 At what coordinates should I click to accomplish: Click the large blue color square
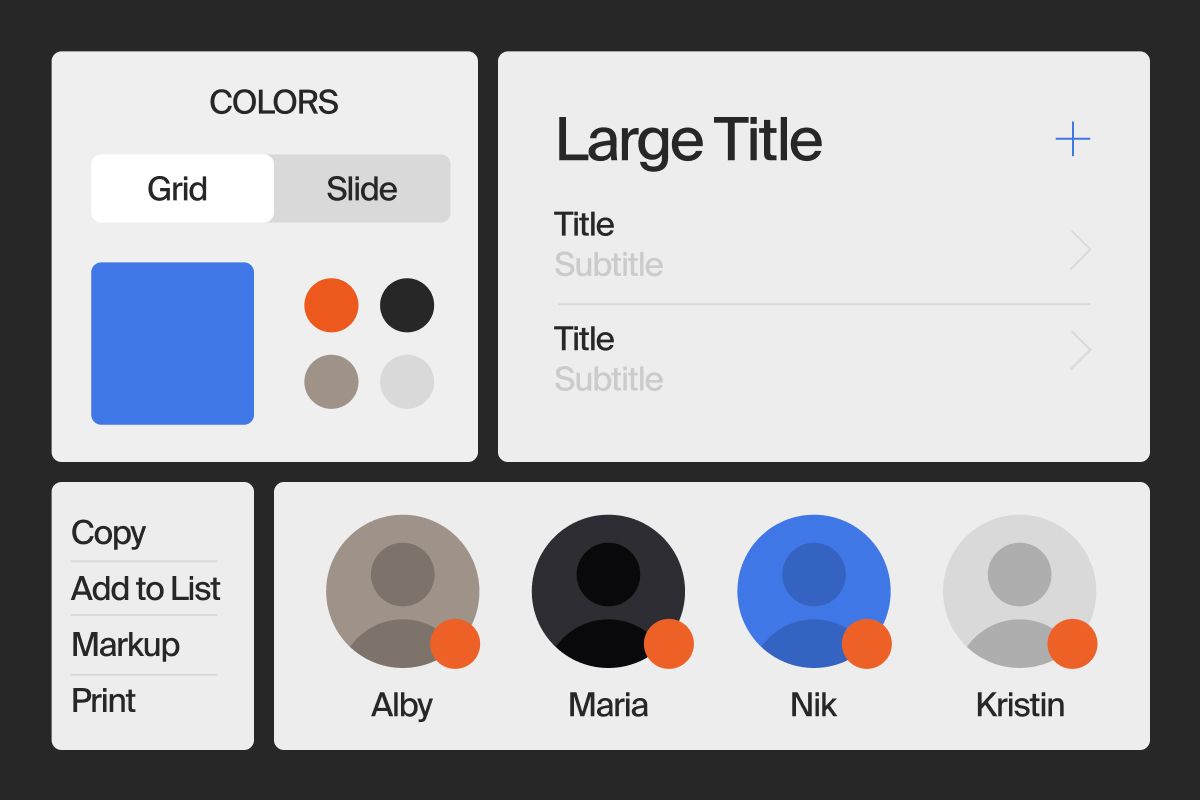pos(172,343)
